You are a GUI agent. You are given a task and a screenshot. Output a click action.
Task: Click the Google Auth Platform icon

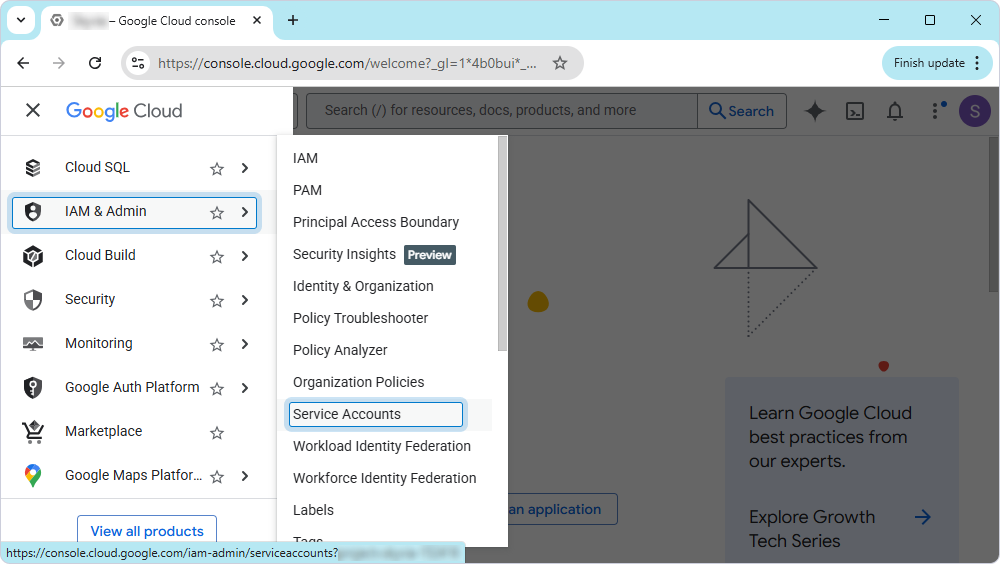[x=33, y=388]
